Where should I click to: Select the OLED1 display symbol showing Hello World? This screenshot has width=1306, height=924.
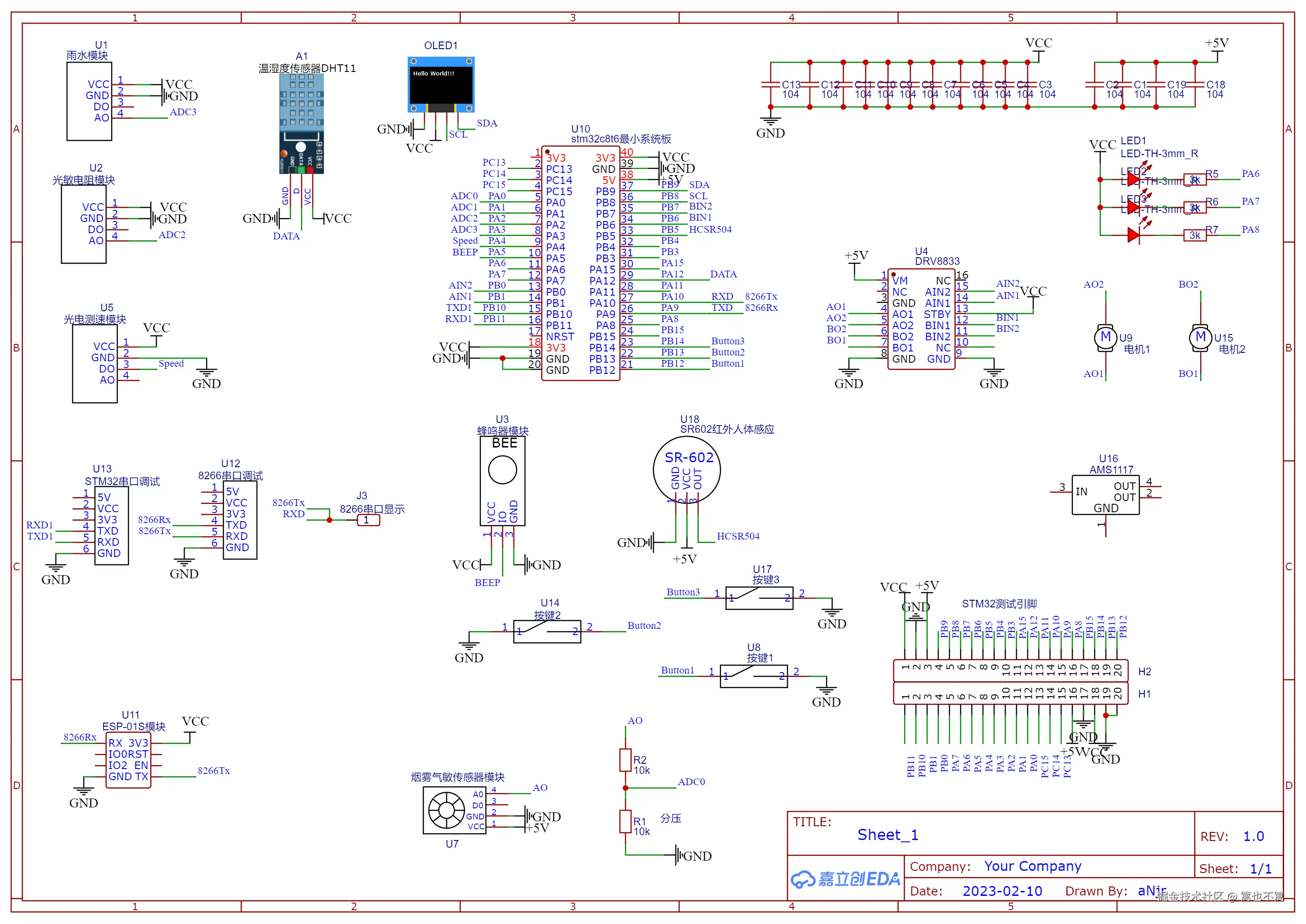click(441, 85)
